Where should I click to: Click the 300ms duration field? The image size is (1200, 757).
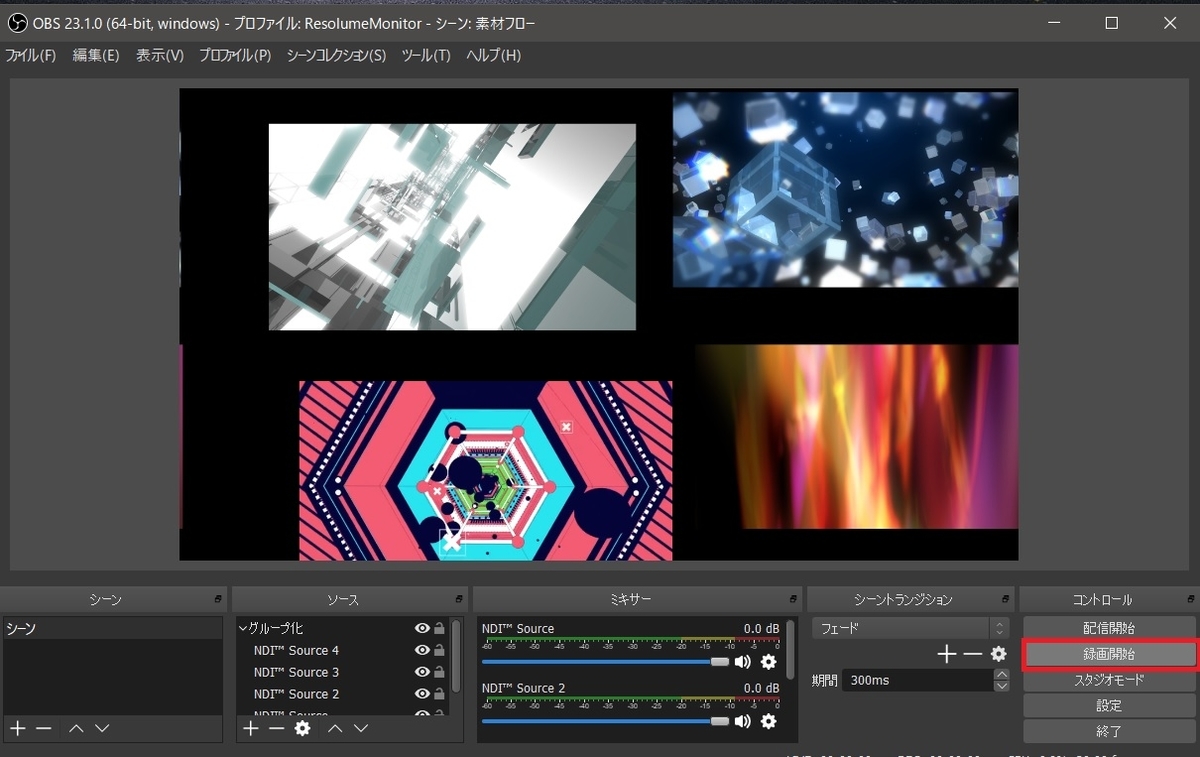917,680
